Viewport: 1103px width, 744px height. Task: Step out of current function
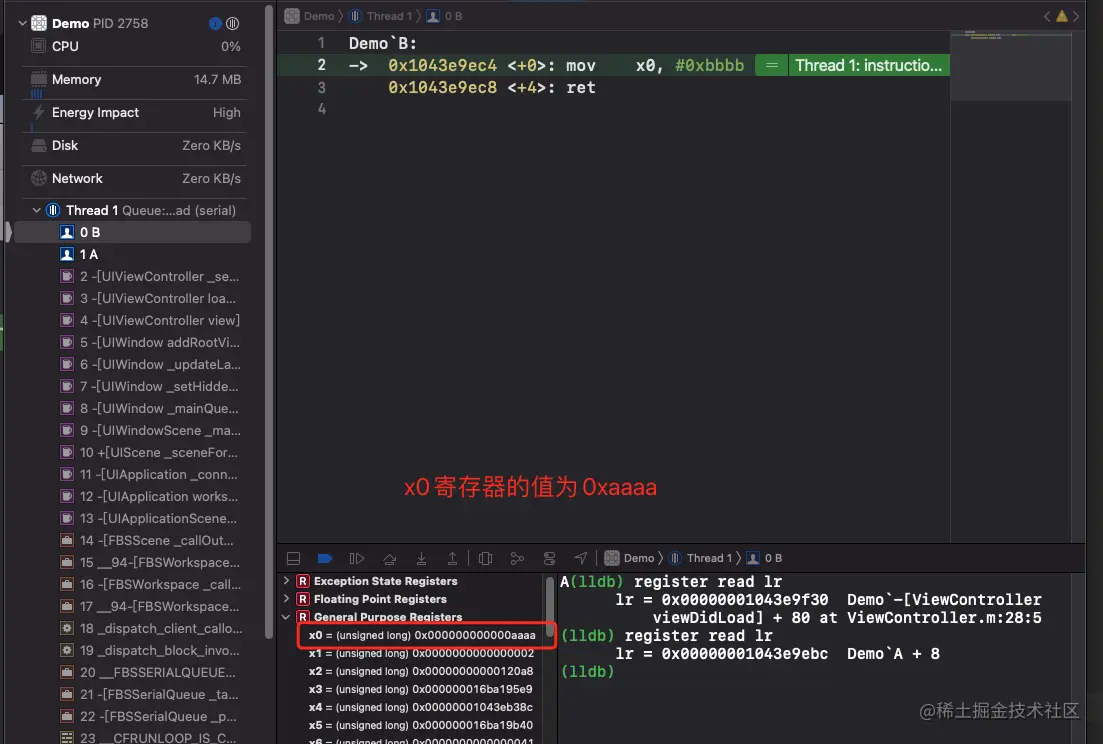tap(452, 558)
